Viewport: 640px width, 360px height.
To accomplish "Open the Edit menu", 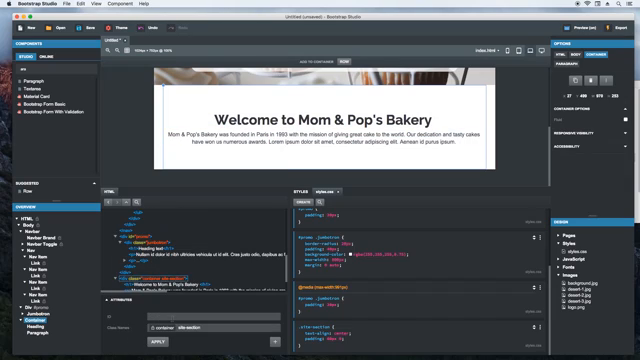I will tap(81, 4).
